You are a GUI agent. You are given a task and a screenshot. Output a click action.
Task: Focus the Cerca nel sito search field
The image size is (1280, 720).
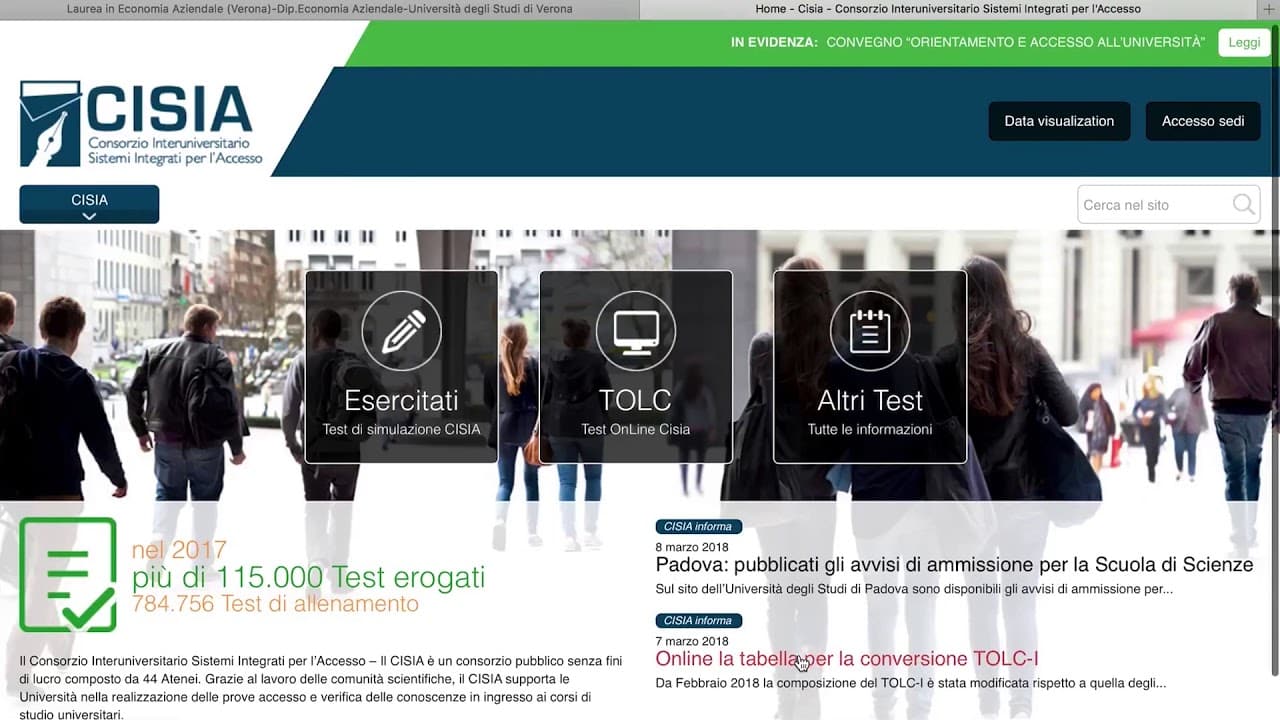click(1154, 205)
